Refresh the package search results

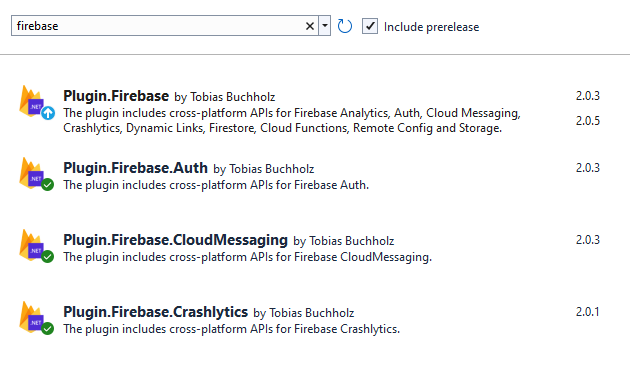(x=344, y=26)
